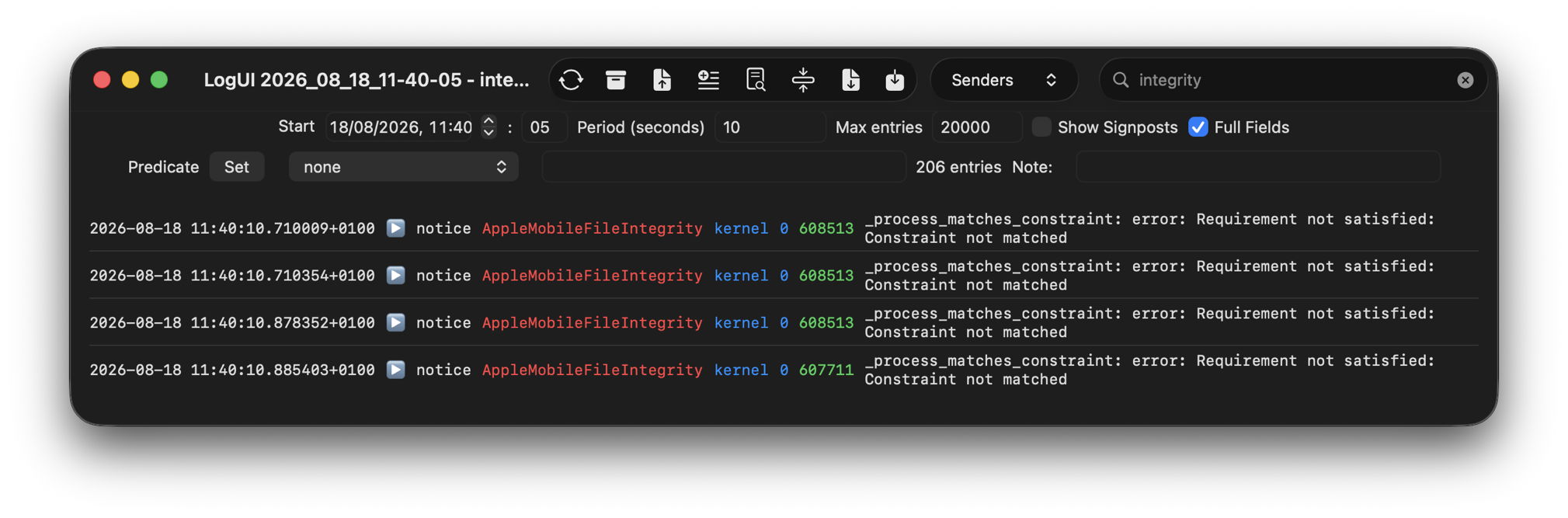
Task: Click the yellow minimize window button
Action: click(x=130, y=80)
